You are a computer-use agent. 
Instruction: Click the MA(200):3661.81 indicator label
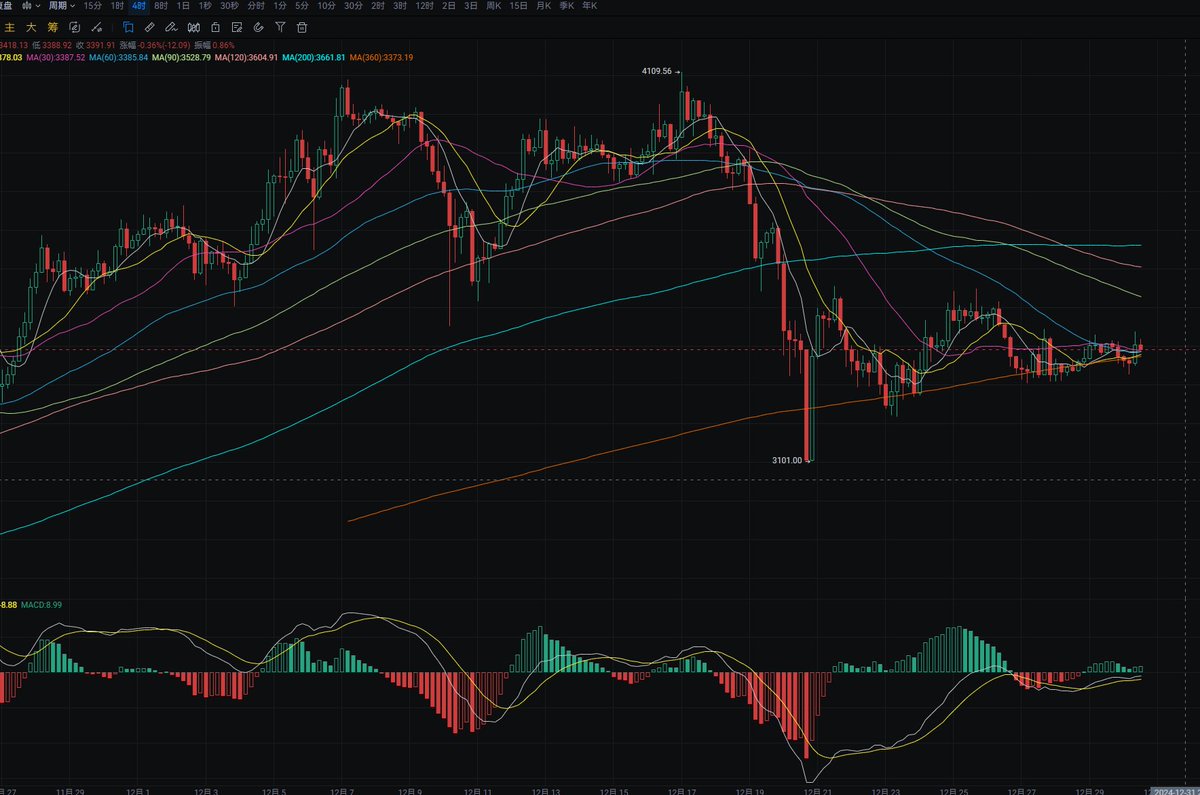pos(314,58)
